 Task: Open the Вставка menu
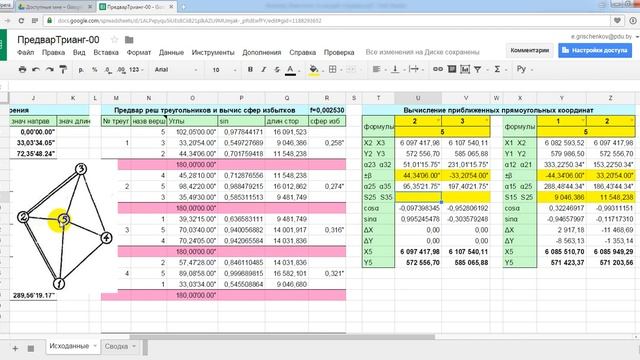pos(106,52)
